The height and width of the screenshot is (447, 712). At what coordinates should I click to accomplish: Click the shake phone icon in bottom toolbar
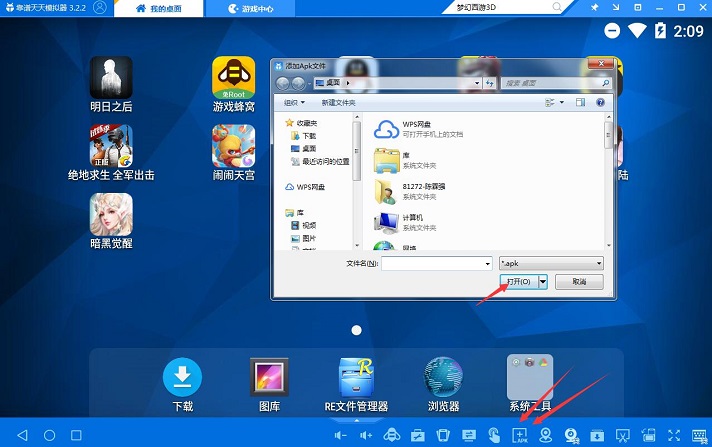click(443, 435)
